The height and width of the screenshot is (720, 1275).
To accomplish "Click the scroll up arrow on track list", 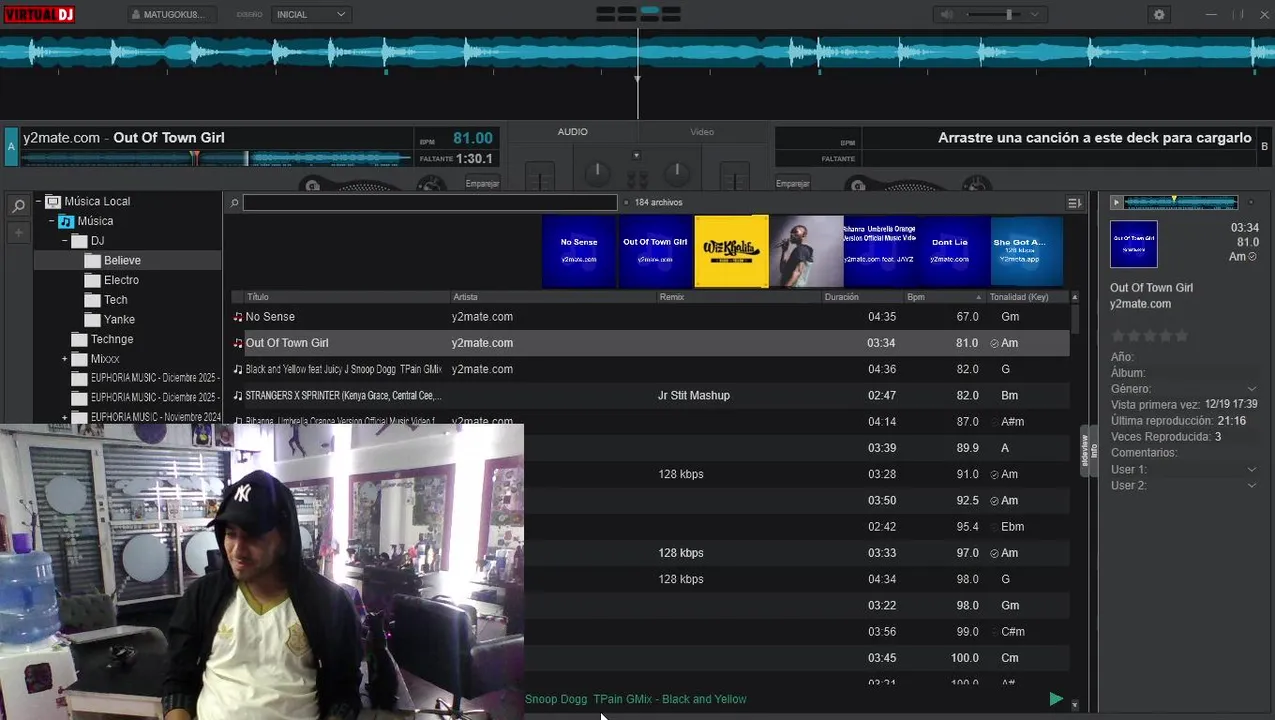I will 1075,297.
